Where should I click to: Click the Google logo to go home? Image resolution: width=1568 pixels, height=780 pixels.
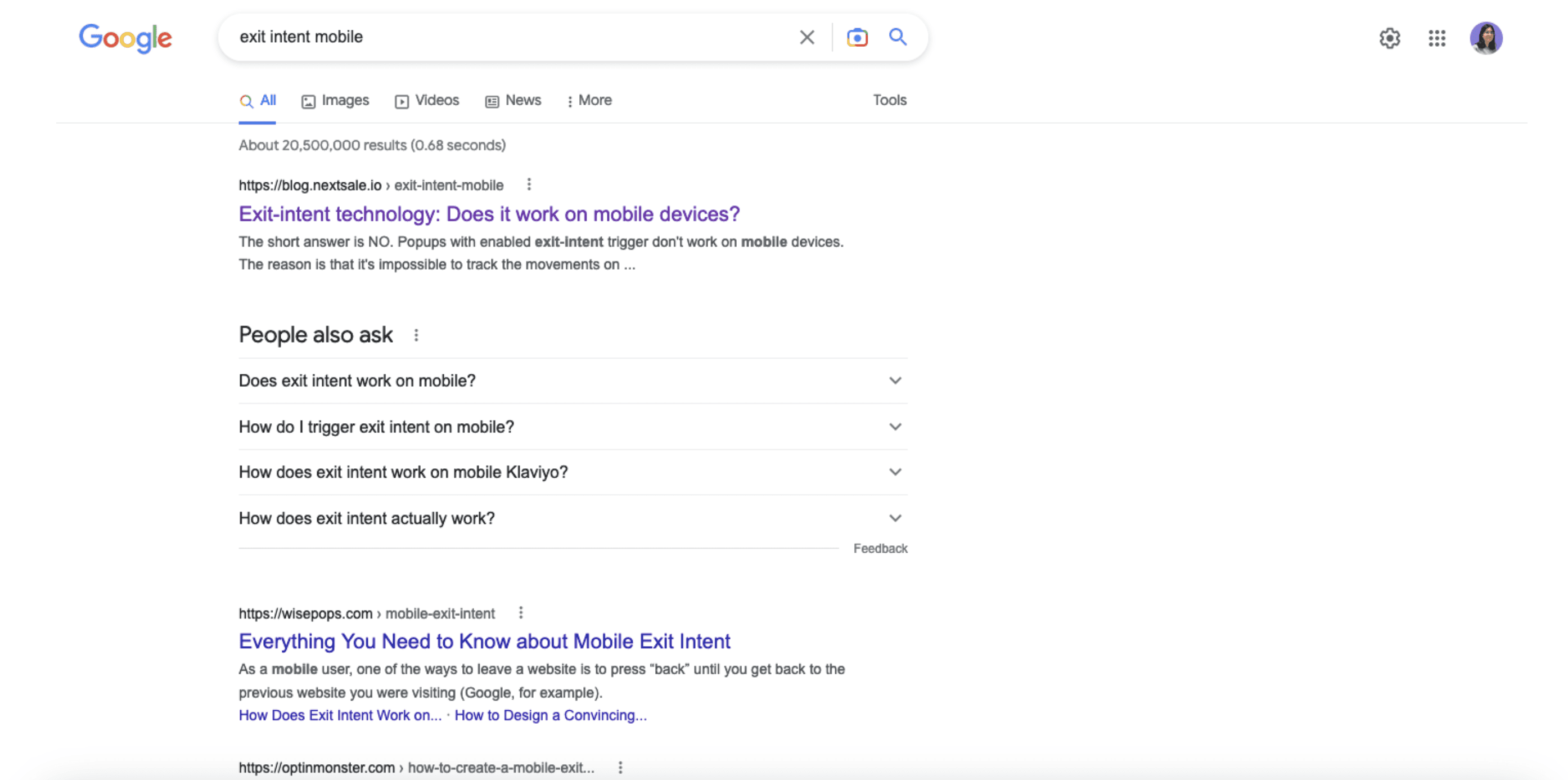[x=125, y=38]
